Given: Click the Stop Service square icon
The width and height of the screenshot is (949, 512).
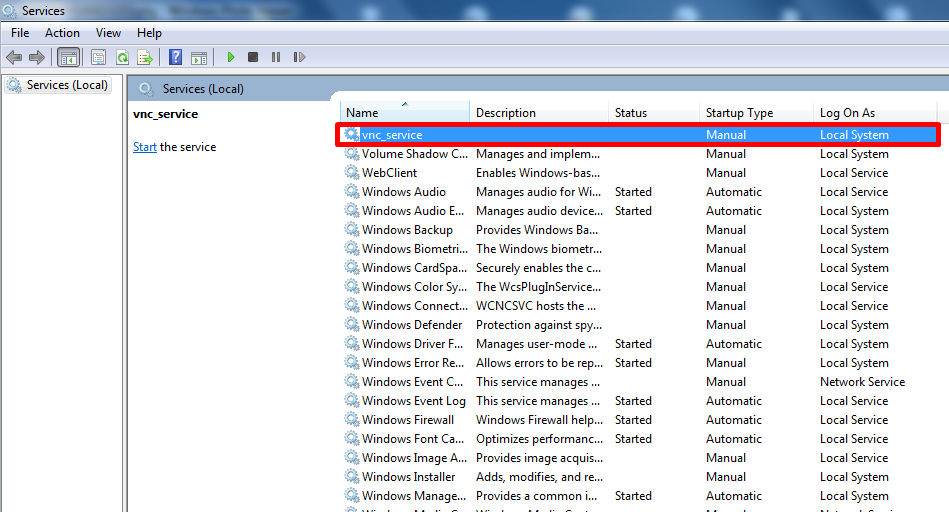Looking at the screenshot, I should (x=253, y=58).
